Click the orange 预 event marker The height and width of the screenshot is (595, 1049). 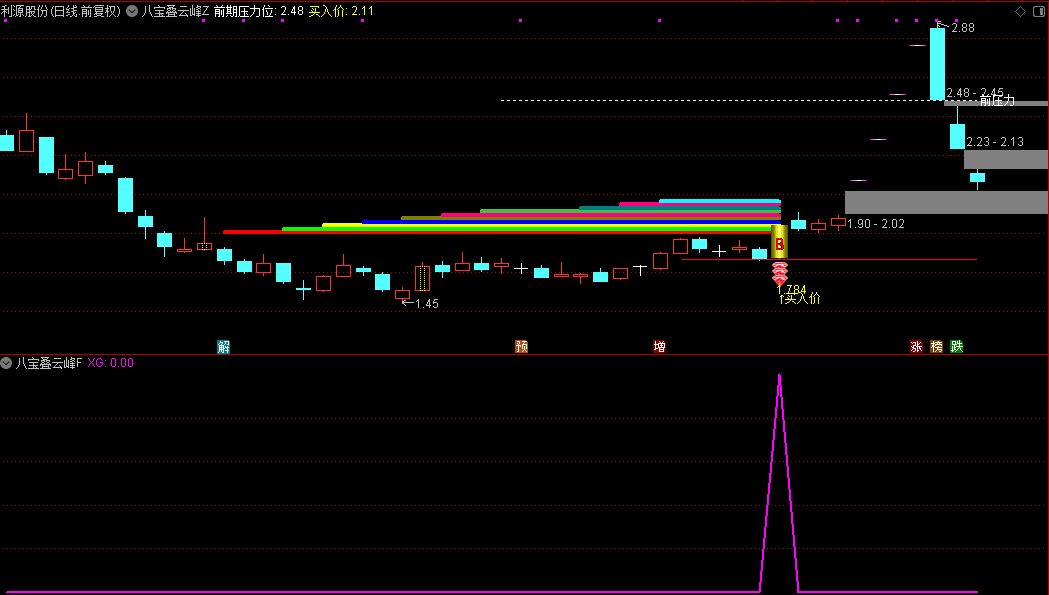(x=522, y=347)
